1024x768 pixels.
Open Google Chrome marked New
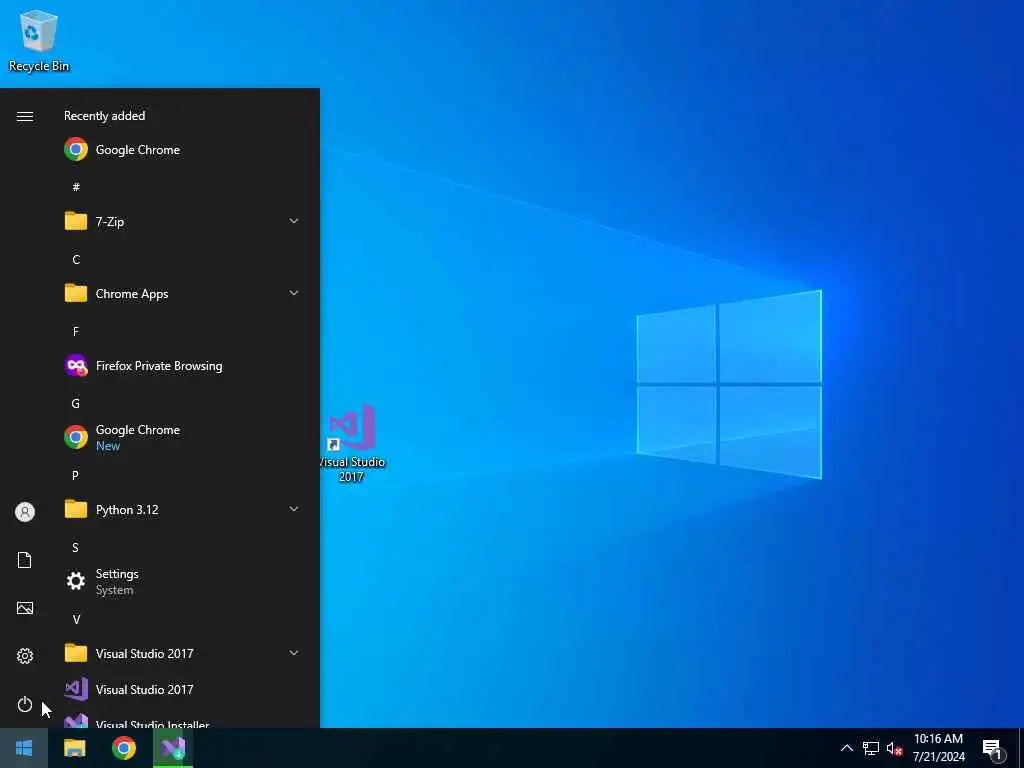[x=183, y=438]
